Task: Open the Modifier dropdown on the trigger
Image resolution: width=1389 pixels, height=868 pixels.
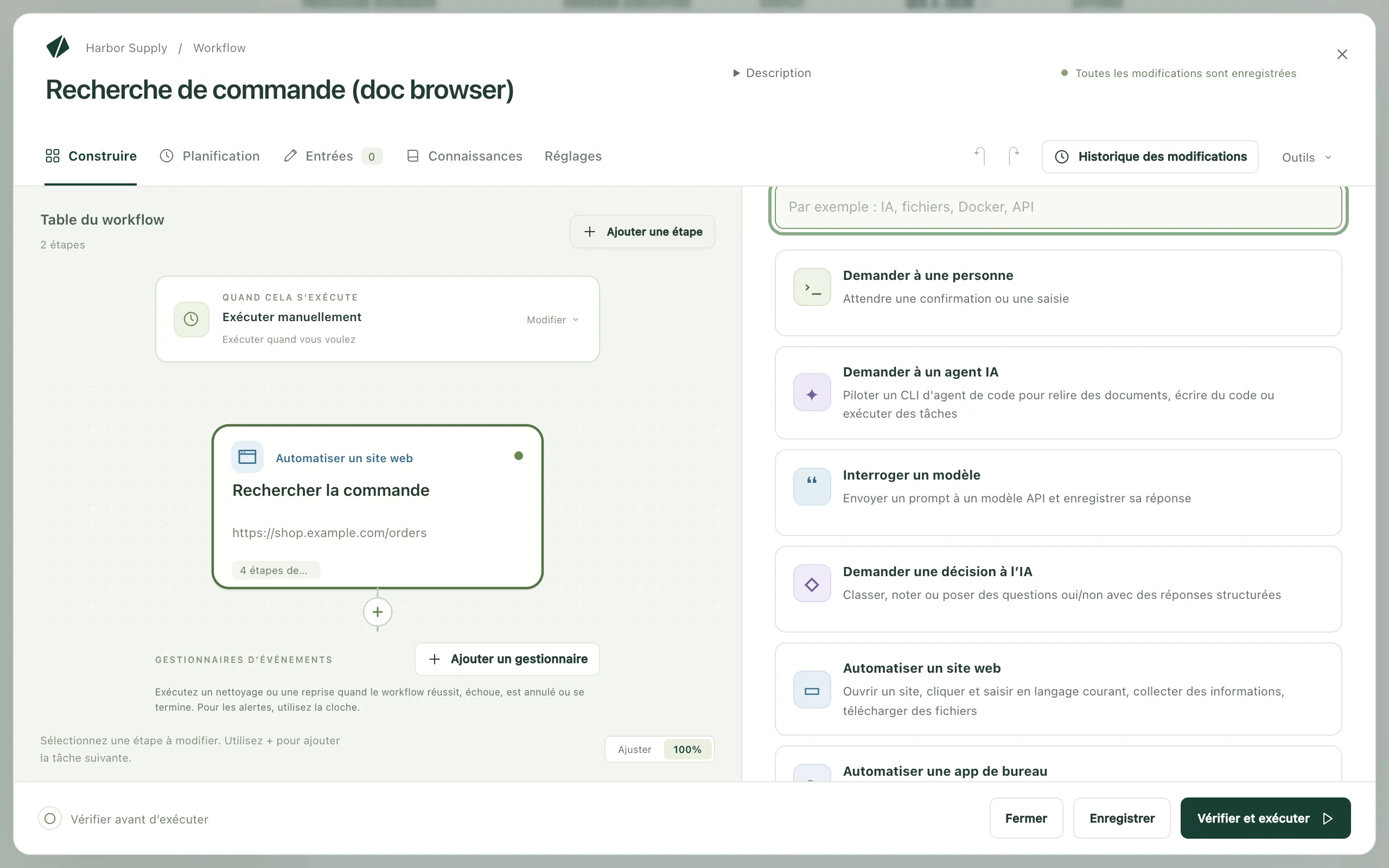Action: 553,320
